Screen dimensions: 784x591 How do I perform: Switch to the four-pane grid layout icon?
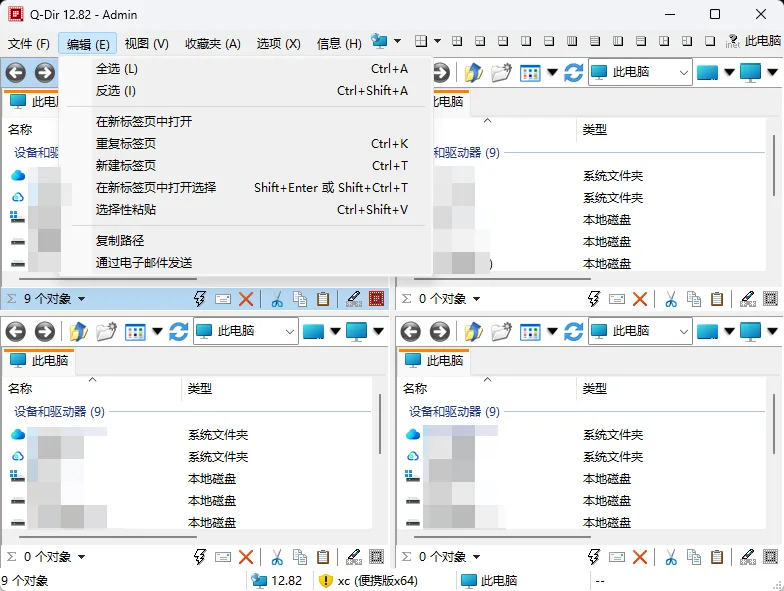pos(457,41)
